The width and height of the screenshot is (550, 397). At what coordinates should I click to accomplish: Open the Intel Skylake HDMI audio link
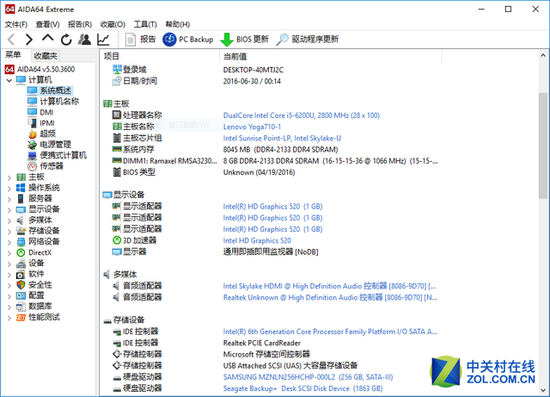point(330,286)
